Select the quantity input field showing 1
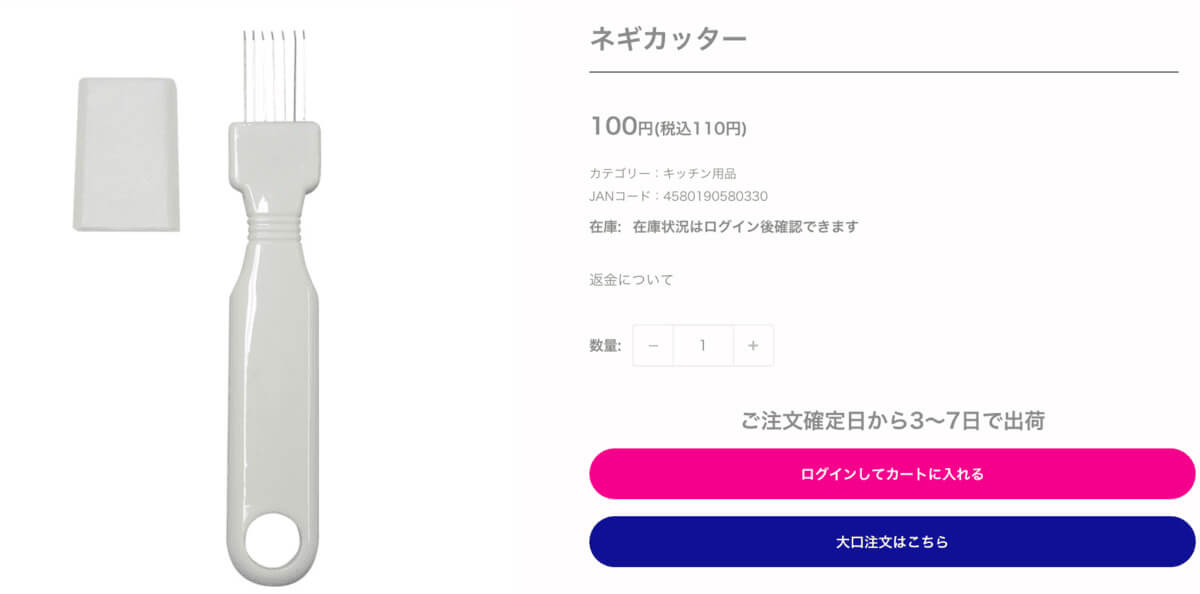Screen dimensions: 1200x594 703,345
